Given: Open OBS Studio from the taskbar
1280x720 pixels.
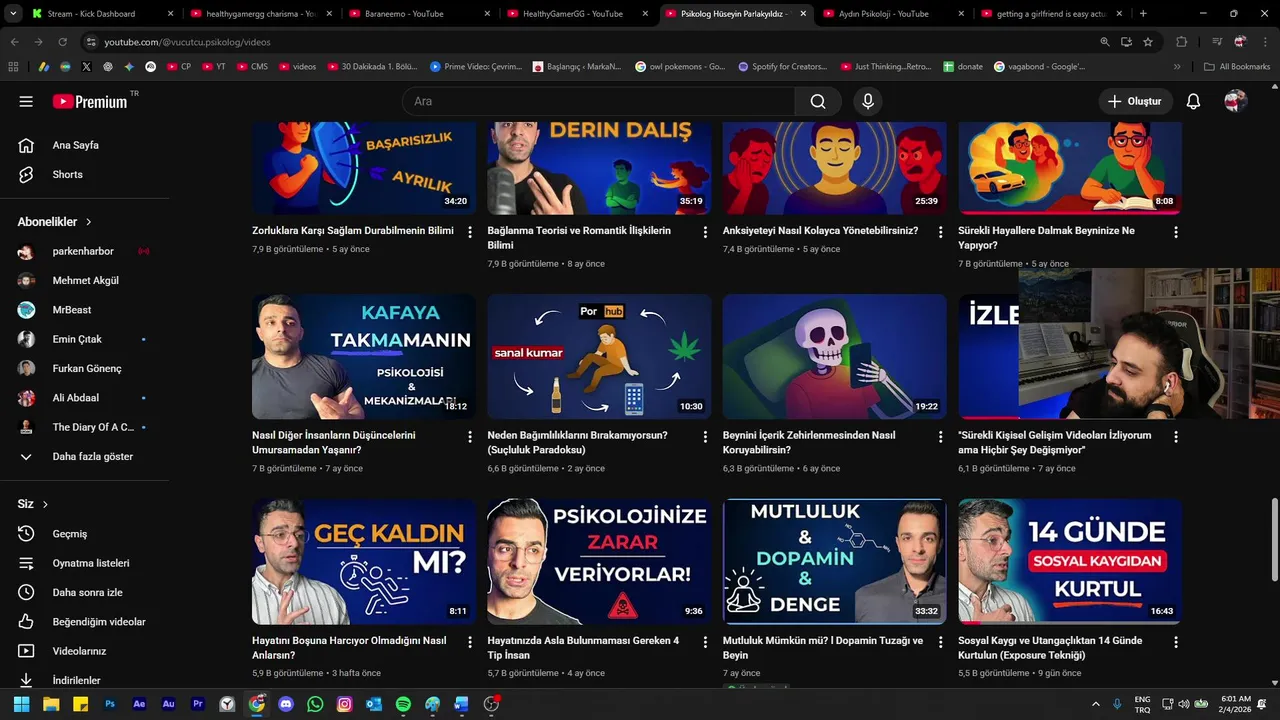Looking at the screenshot, I should click(491, 704).
